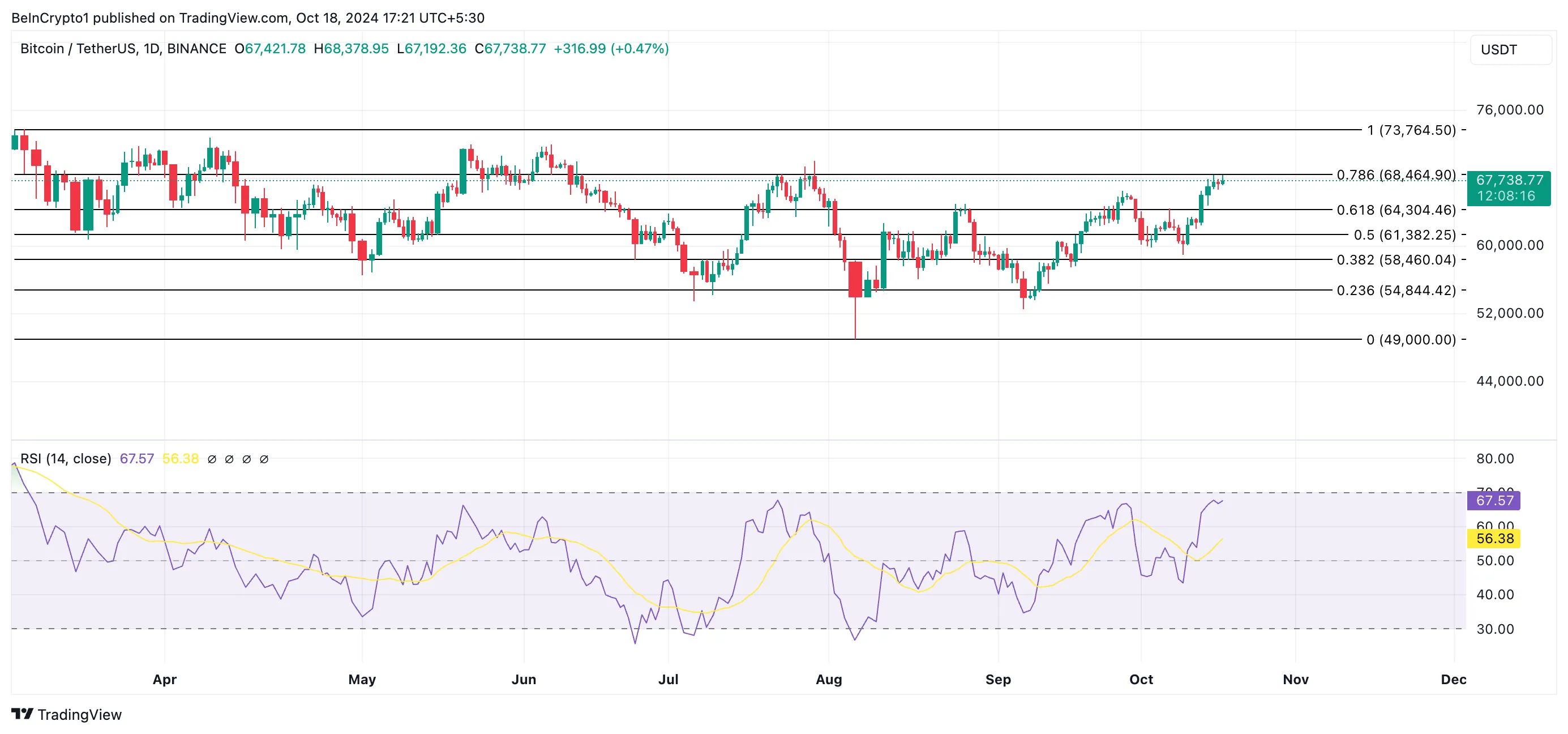Click the purple 67.57 RSI axis badge
The width and height of the screenshot is (1568, 734).
[x=1493, y=501]
